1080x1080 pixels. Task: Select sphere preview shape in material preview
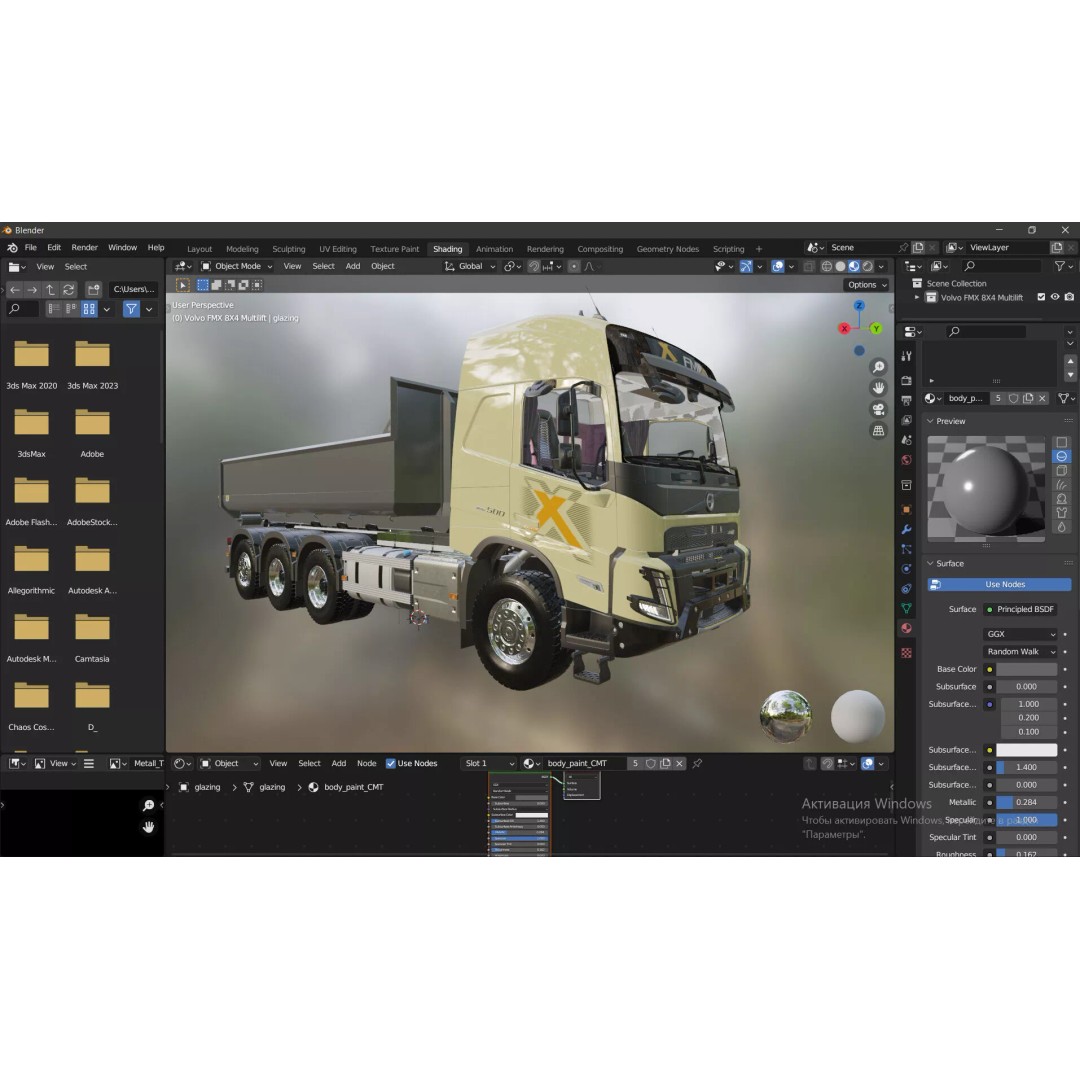click(x=1061, y=457)
